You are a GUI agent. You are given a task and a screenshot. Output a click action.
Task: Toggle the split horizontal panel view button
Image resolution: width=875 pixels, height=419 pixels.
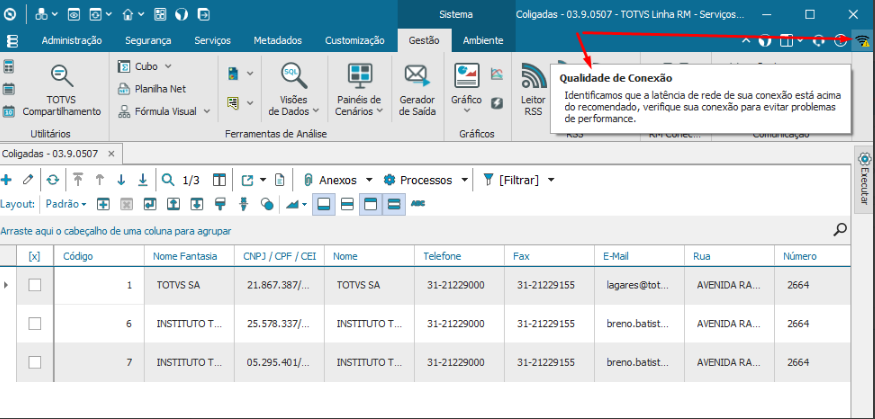click(x=347, y=205)
